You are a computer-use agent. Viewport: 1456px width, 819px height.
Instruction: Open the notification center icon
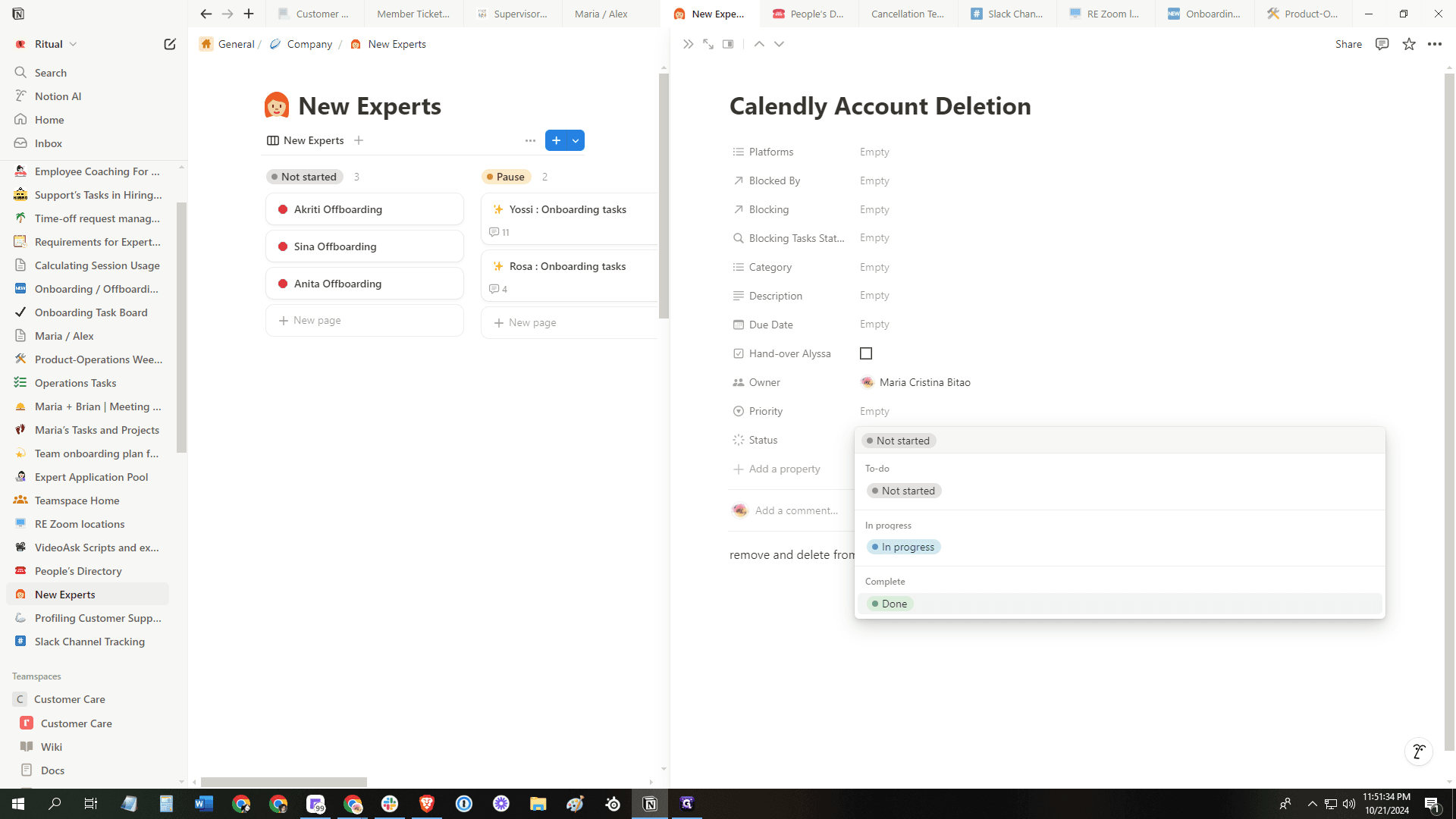[1432, 804]
